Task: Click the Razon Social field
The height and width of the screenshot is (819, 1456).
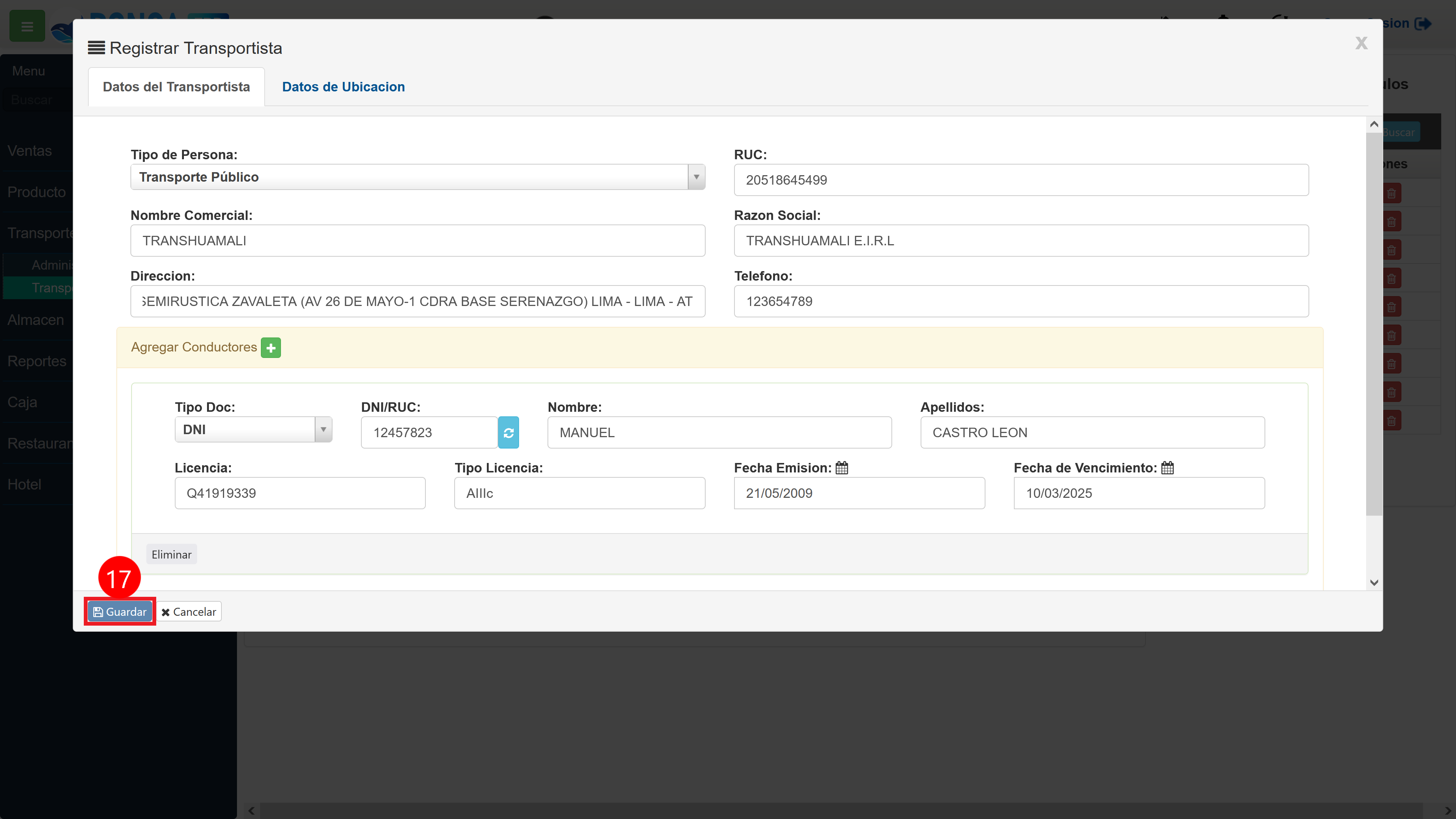Action: click(1021, 241)
